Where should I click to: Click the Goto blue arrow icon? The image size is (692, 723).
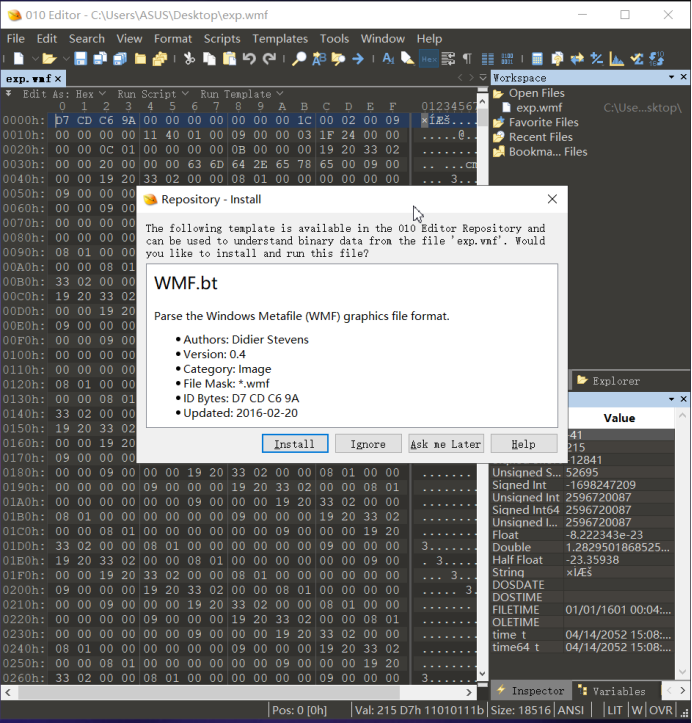[358, 59]
